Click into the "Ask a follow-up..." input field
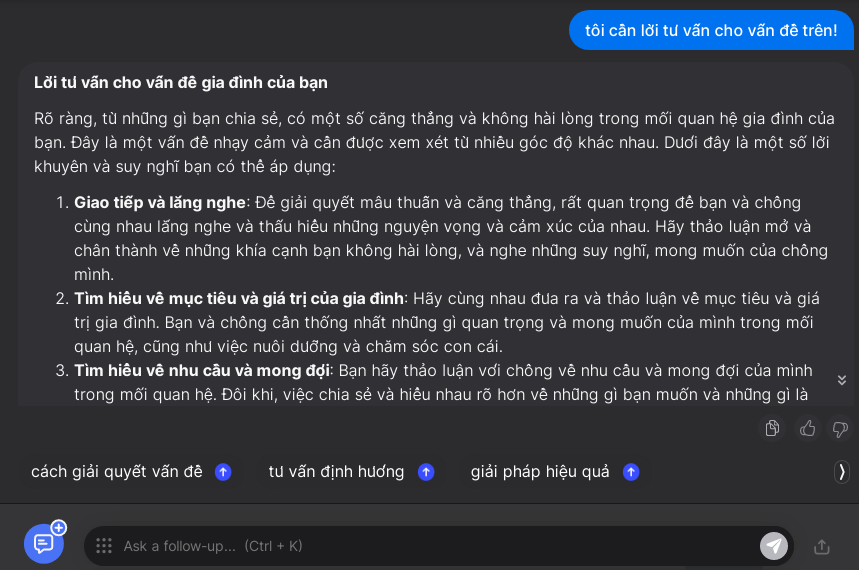 [430, 546]
